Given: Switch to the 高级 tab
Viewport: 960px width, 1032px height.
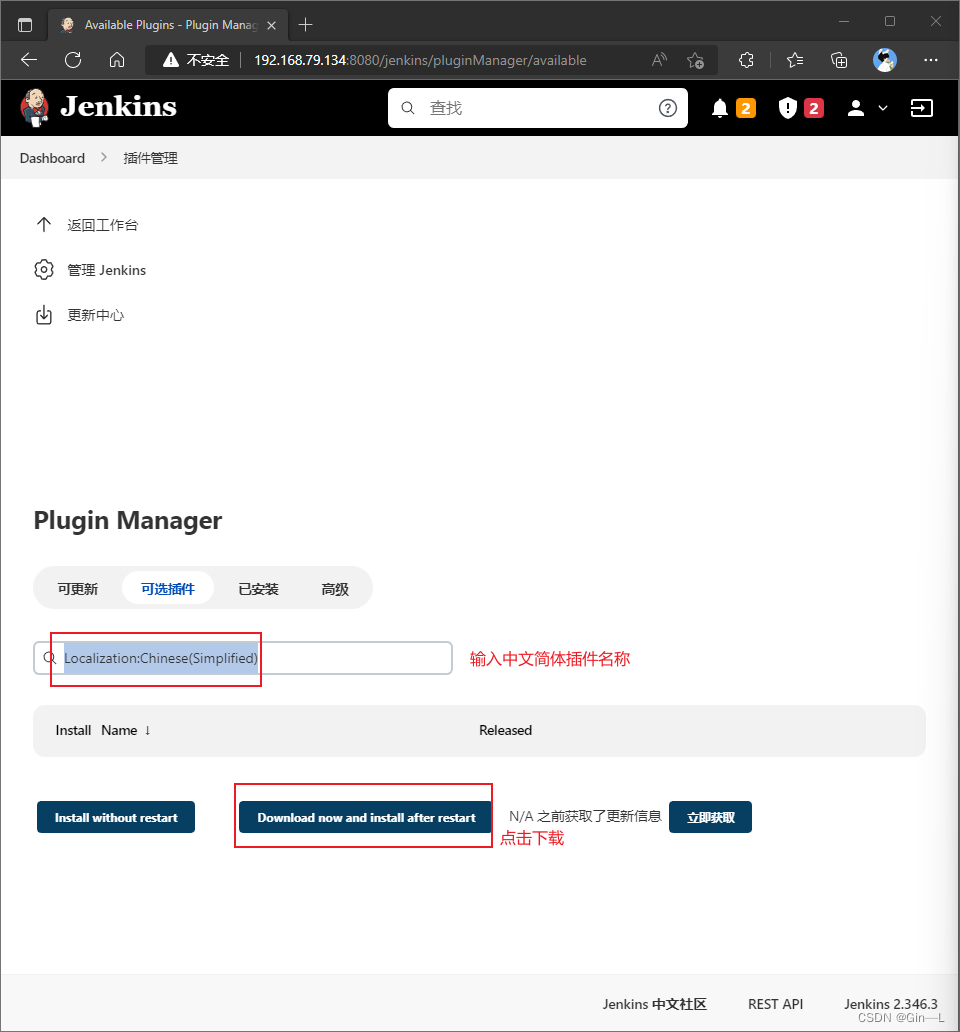Looking at the screenshot, I should [335, 588].
